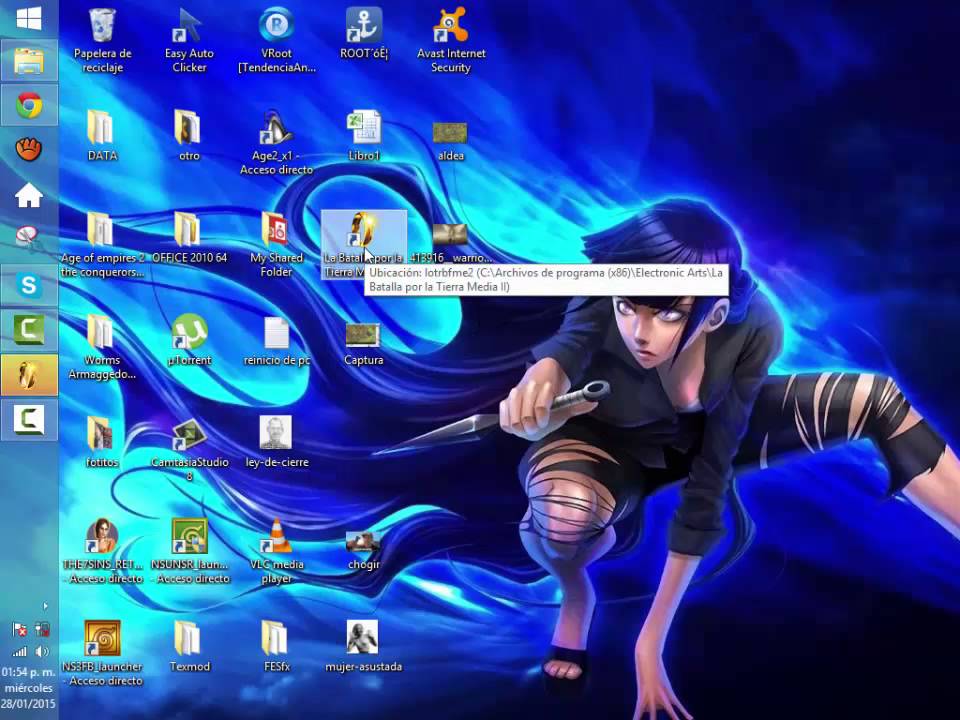This screenshot has height=720, width=960.
Task: Select the fotitos folder
Action: click(102, 442)
